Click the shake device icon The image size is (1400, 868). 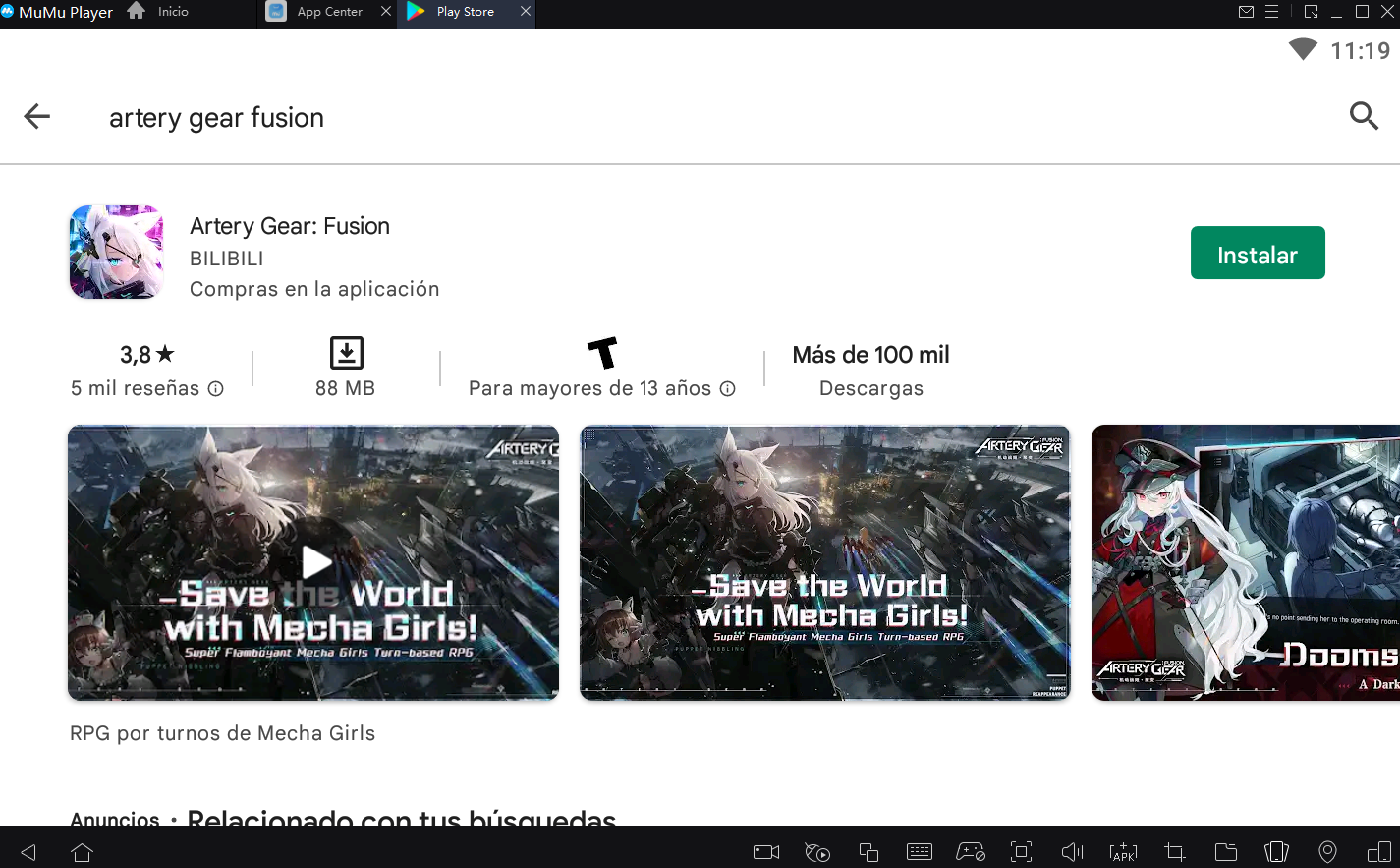pyautogui.click(x=1276, y=852)
